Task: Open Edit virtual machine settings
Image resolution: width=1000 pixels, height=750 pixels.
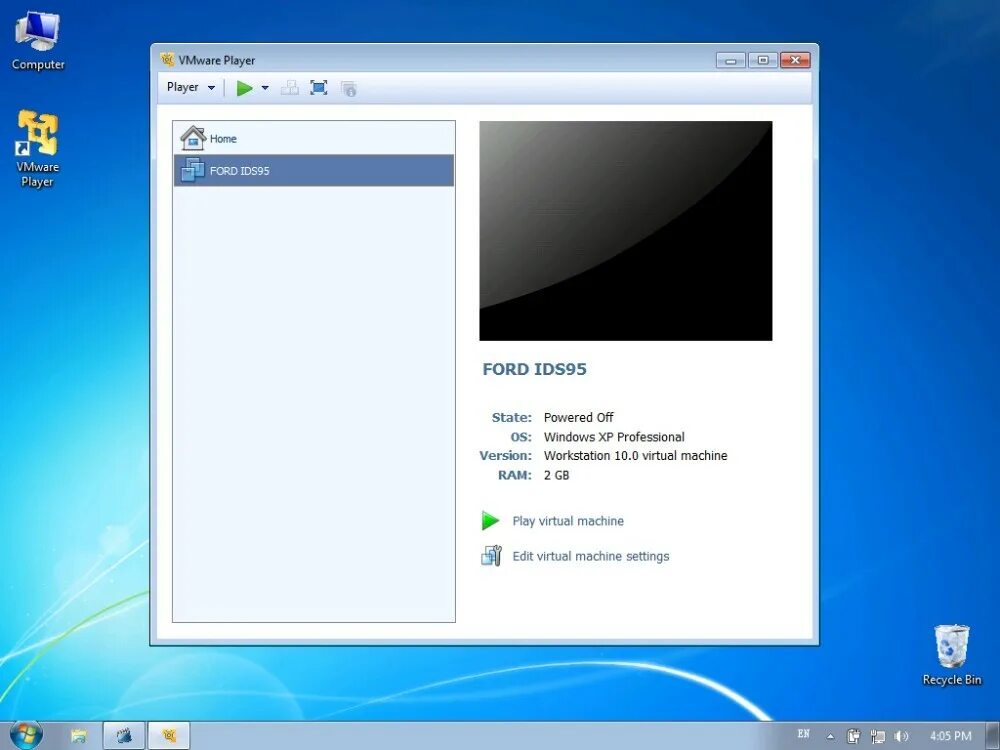Action: [590, 556]
